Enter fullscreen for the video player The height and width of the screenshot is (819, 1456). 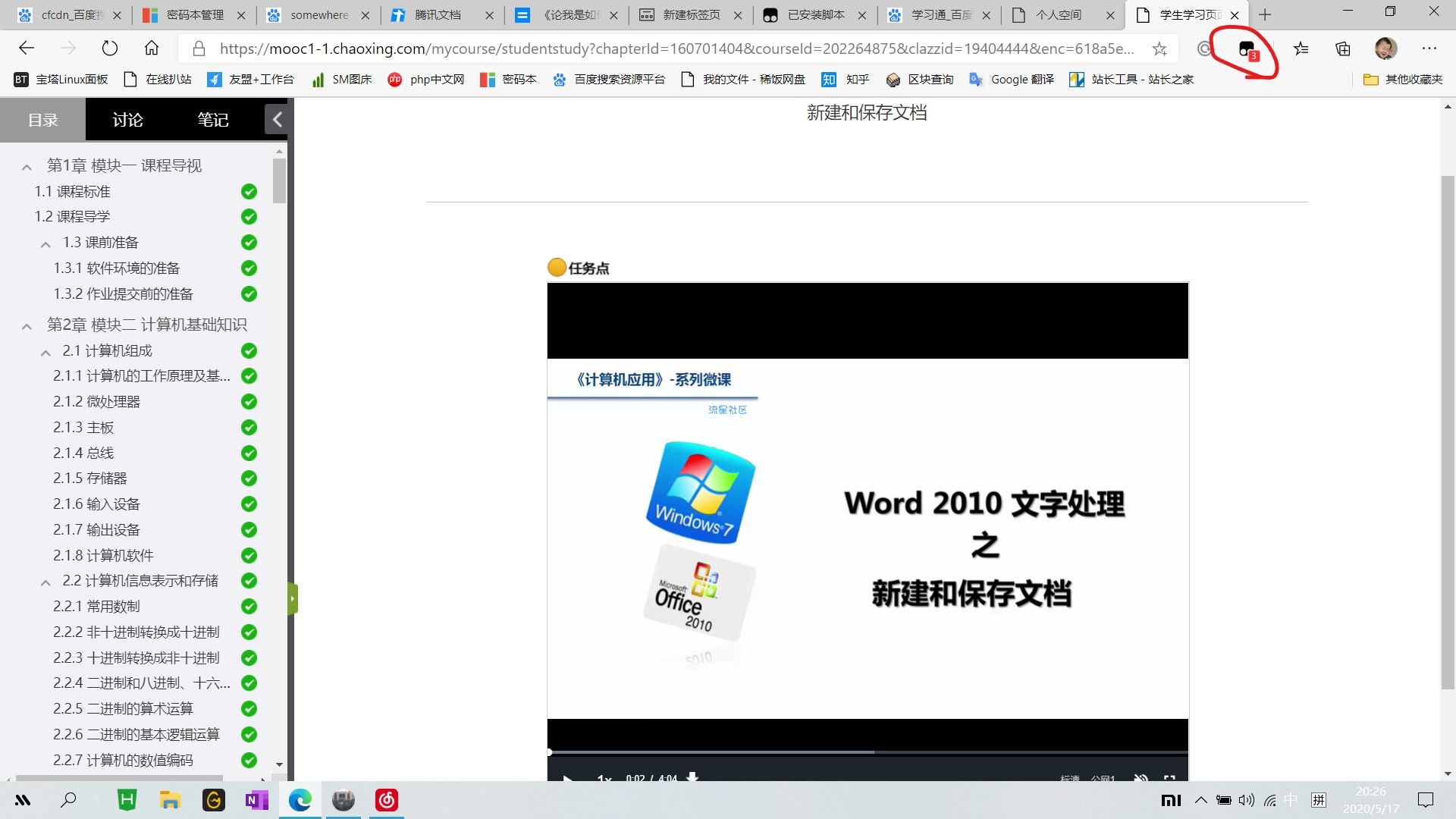(x=1169, y=778)
